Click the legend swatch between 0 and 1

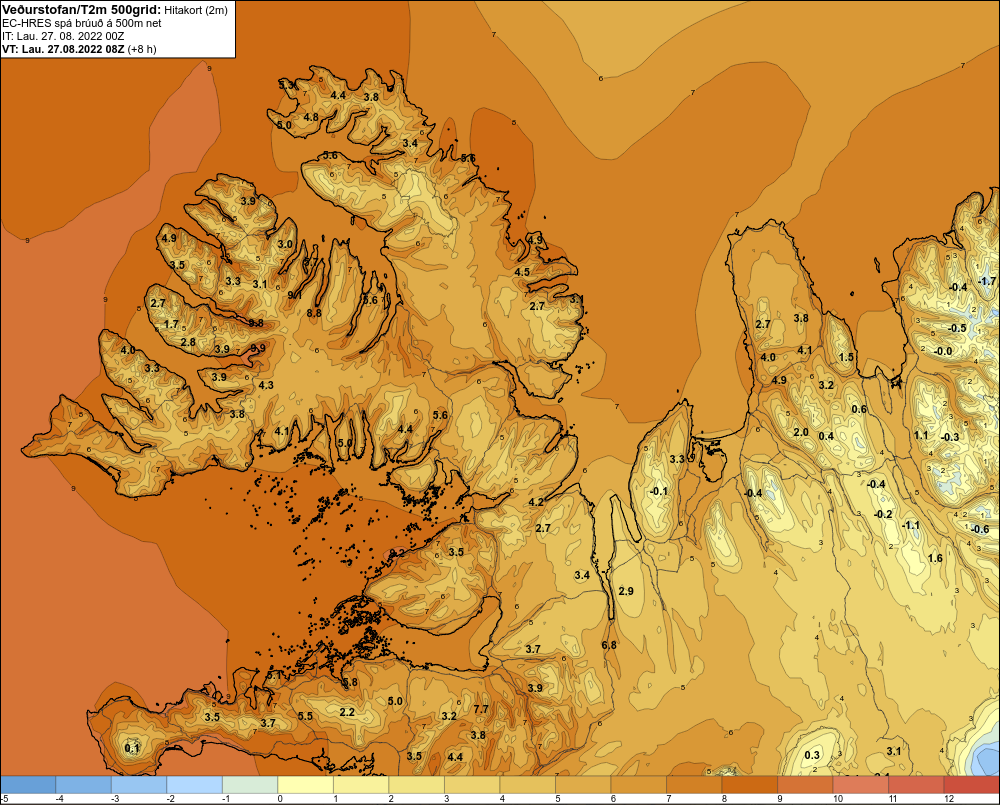pos(305,785)
